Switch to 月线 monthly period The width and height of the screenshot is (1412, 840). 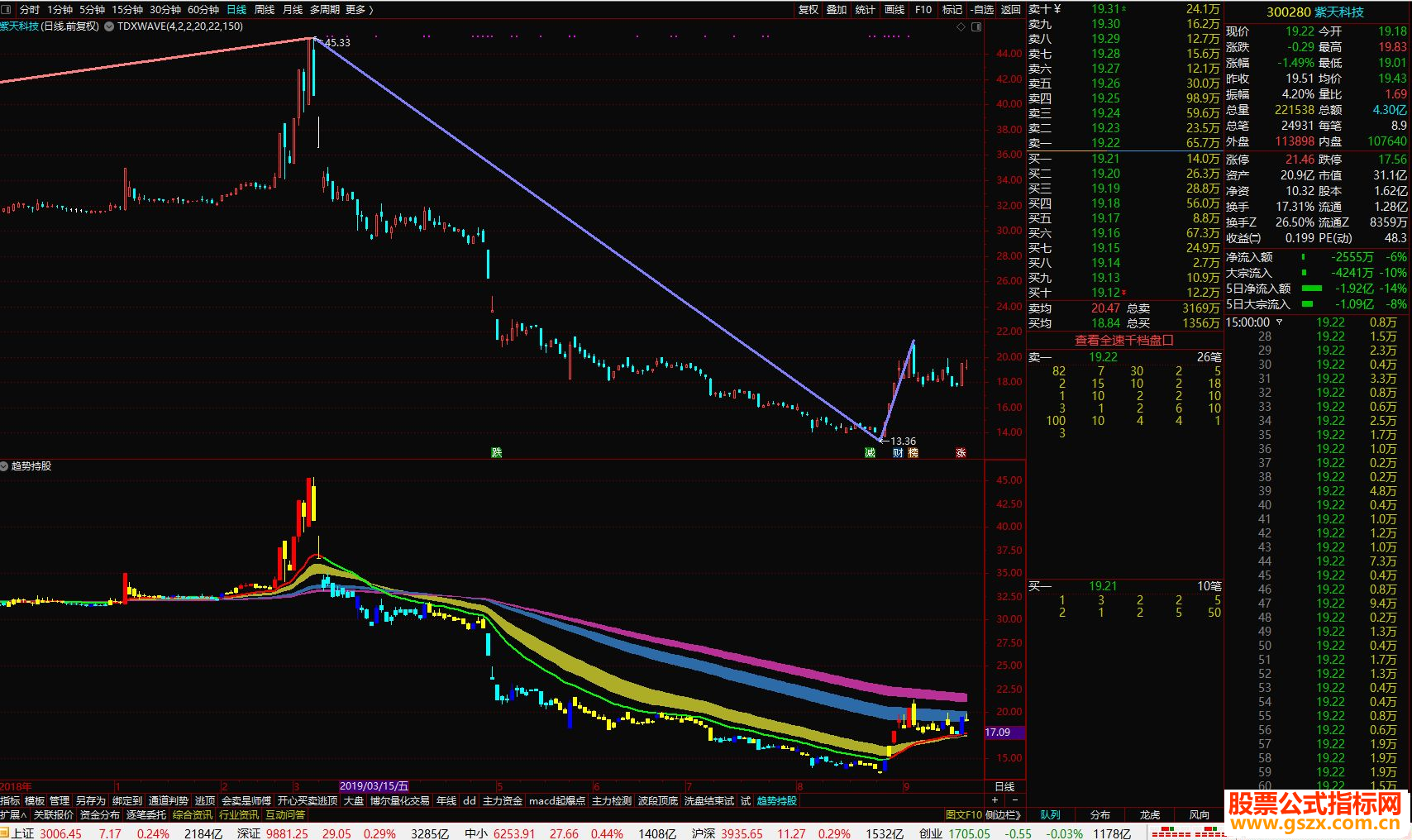point(293,10)
